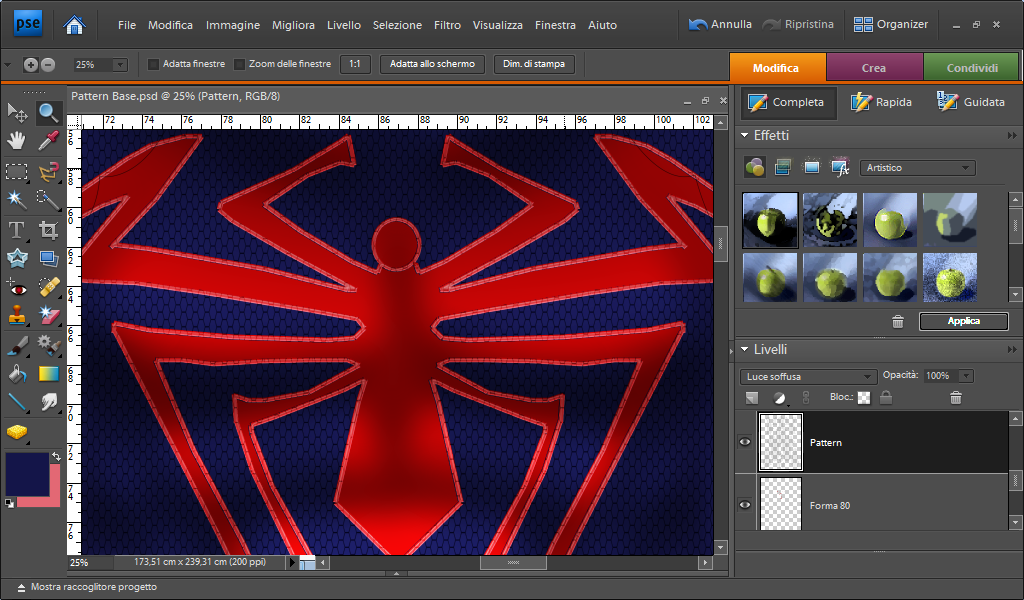Select the Rectangular Marquee tool
The width and height of the screenshot is (1024, 600).
coord(17,172)
